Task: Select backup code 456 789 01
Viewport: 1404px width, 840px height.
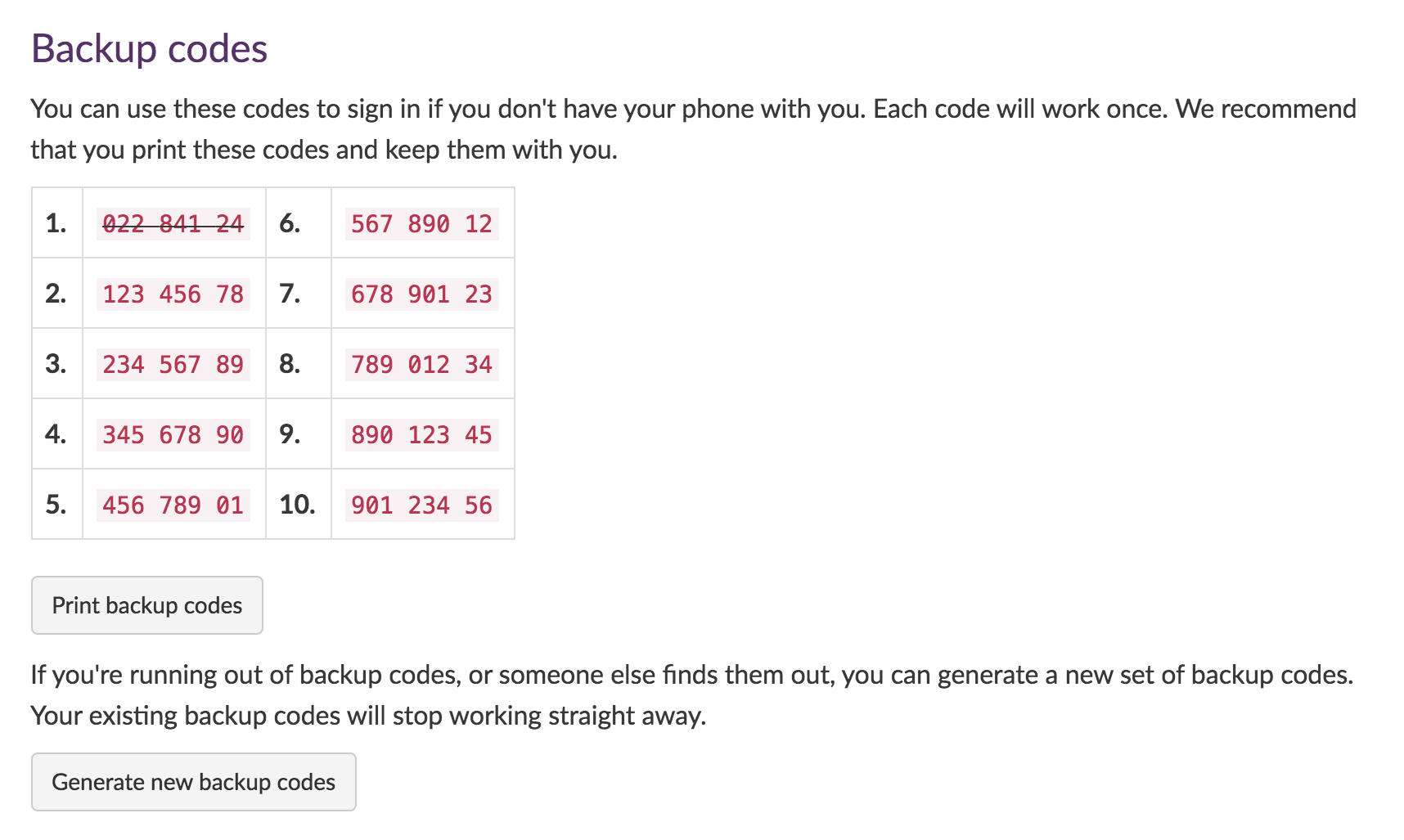Action: (x=173, y=505)
